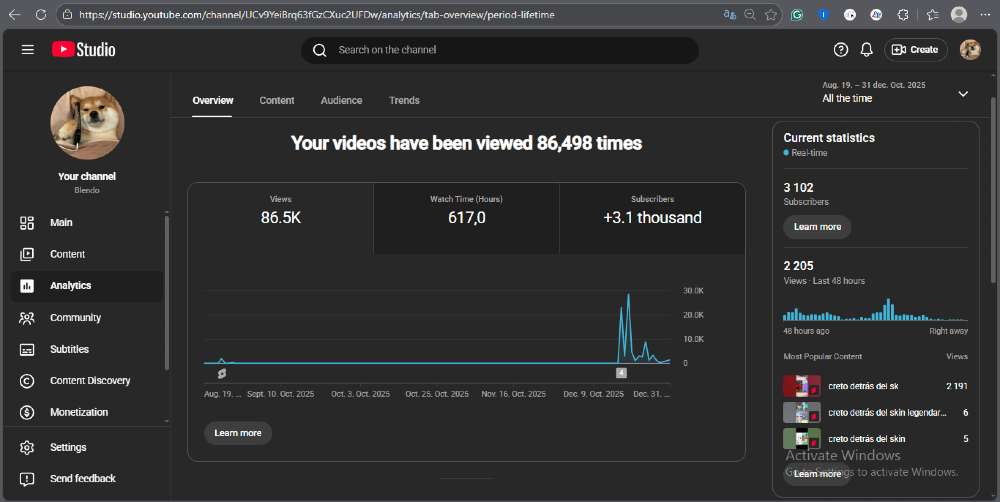Click the chart timeline marker labeled 4
Image resolution: width=1000 pixels, height=502 pixels.
tap(621, 373)
